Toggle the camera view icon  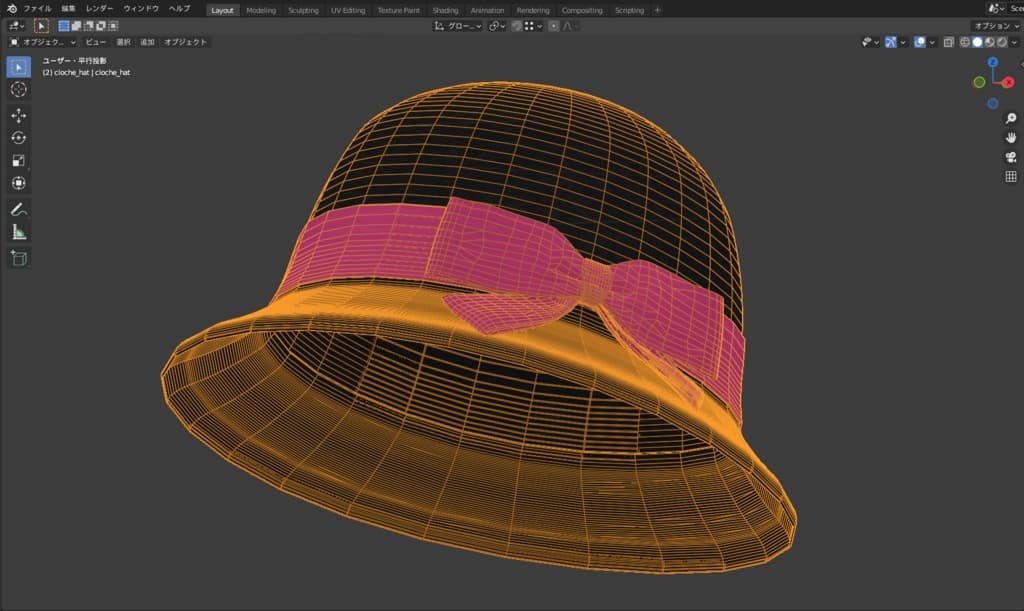click(x=1010, y=157)
